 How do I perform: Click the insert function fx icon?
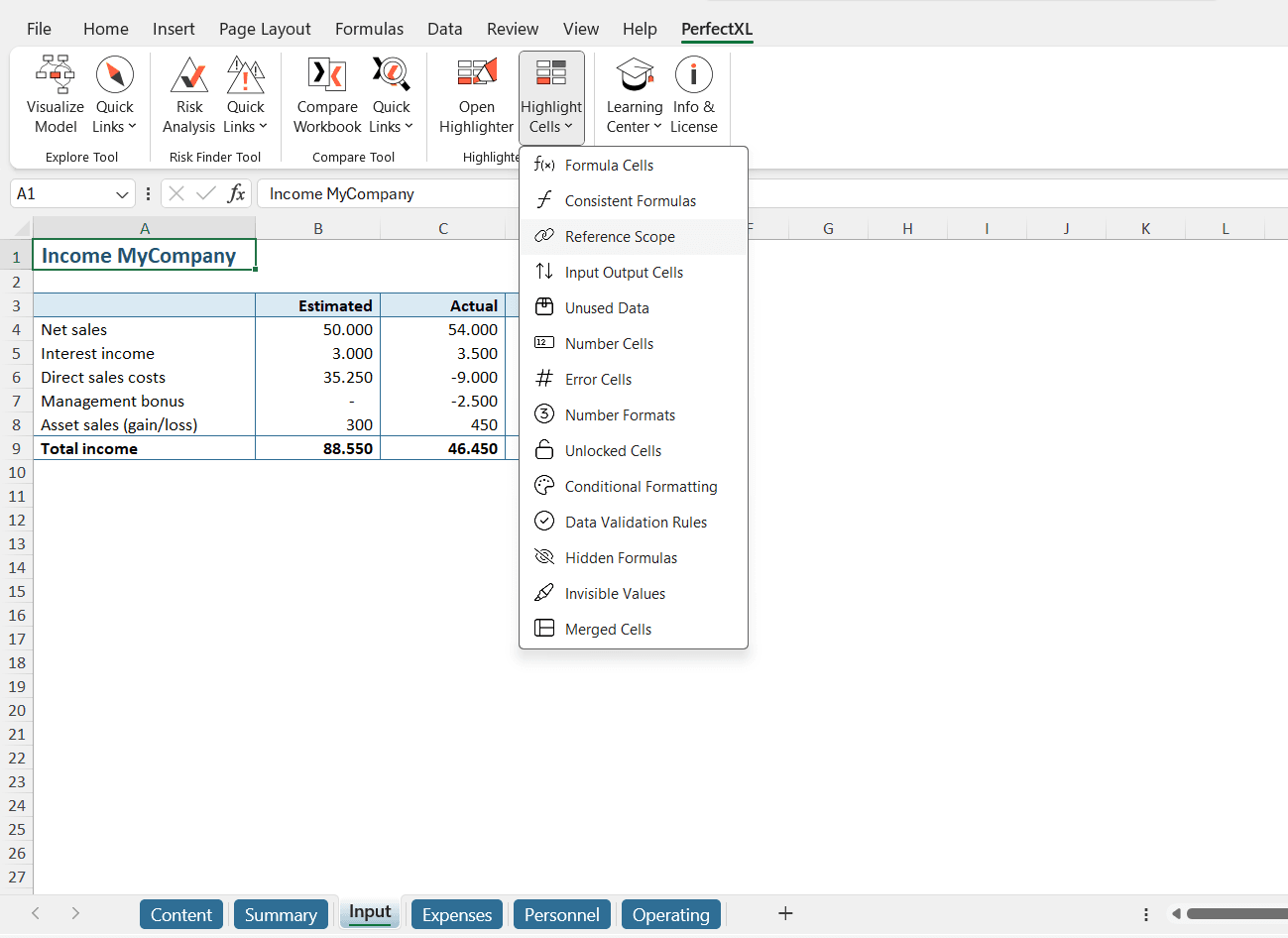236,193
